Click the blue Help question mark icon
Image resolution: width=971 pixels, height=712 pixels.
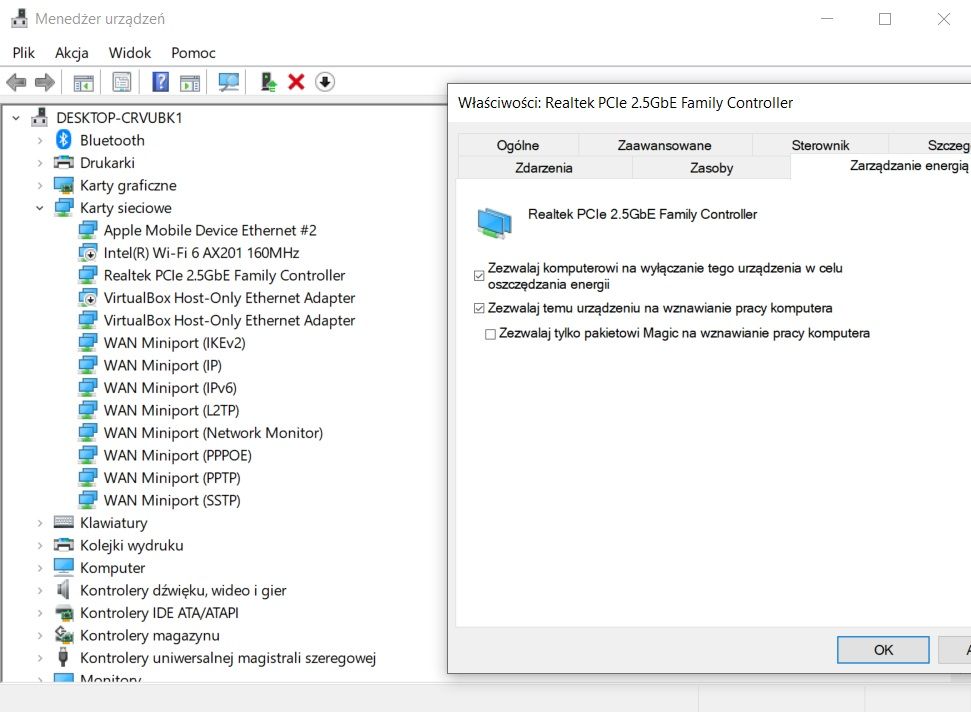coord(160,82)
